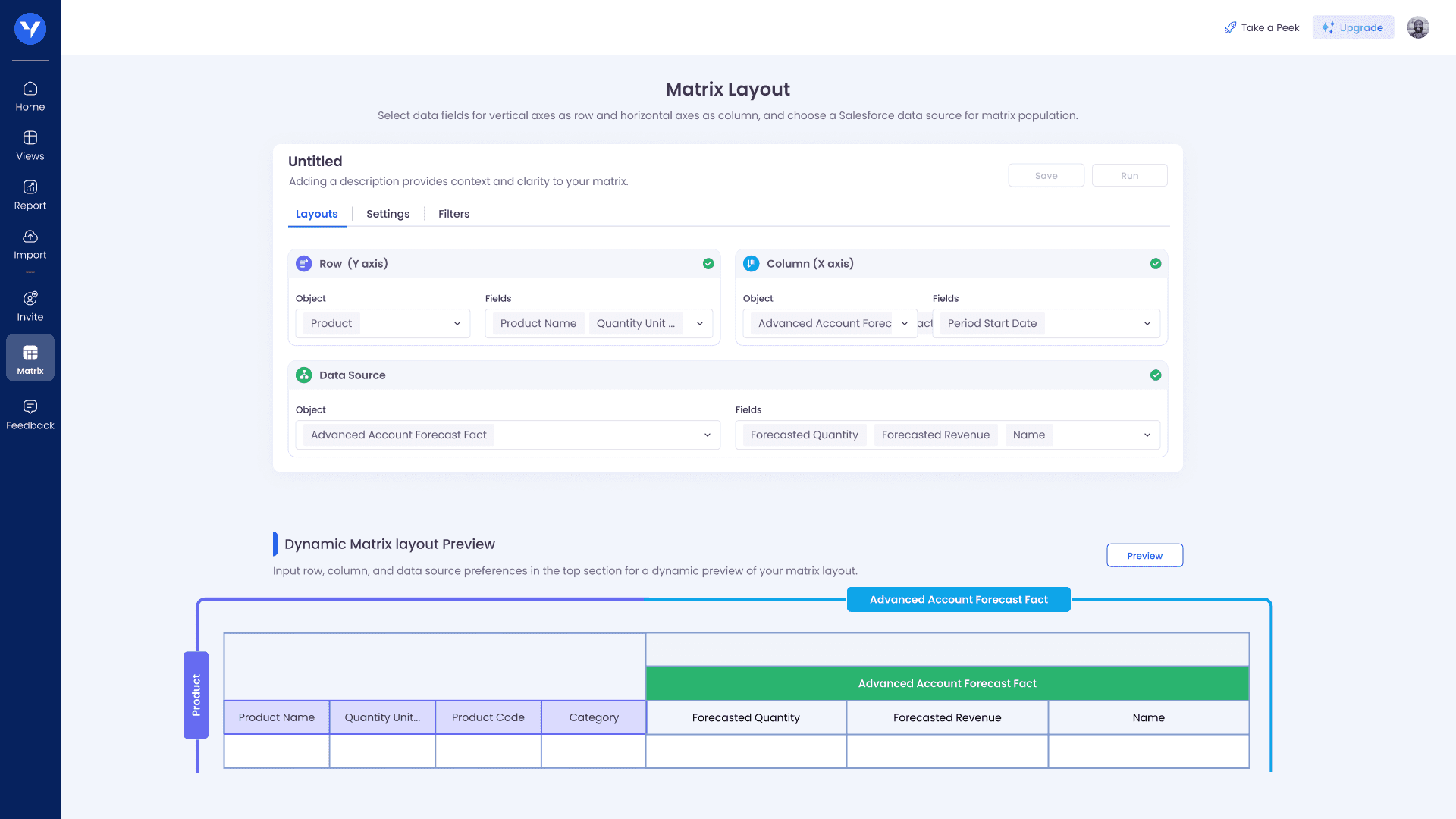Open the Period Start Date fields dropdown
The height and width of the screenshot is (819, 1456).
[x=1147, y=324]
